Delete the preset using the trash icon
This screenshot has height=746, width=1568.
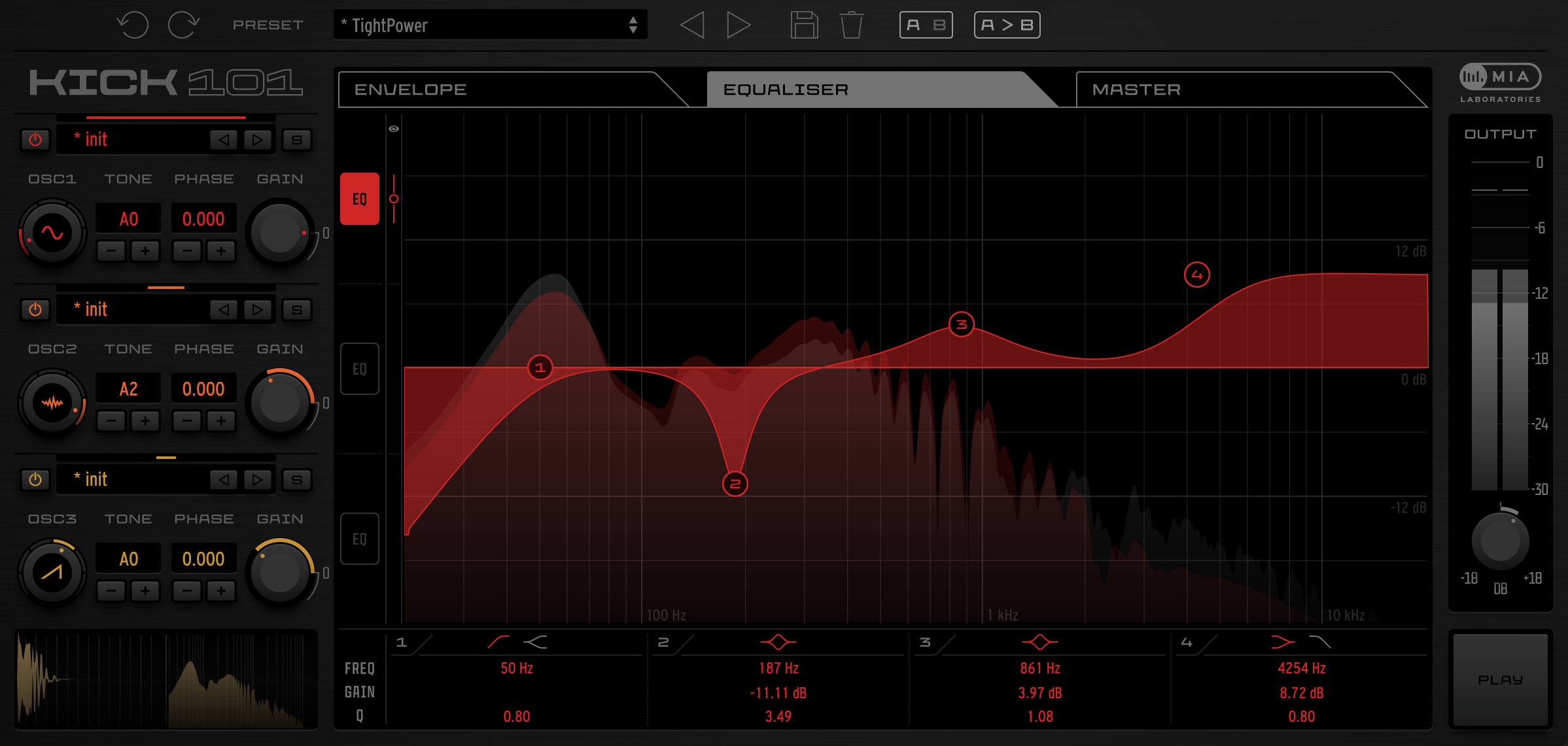pos(851,25)
